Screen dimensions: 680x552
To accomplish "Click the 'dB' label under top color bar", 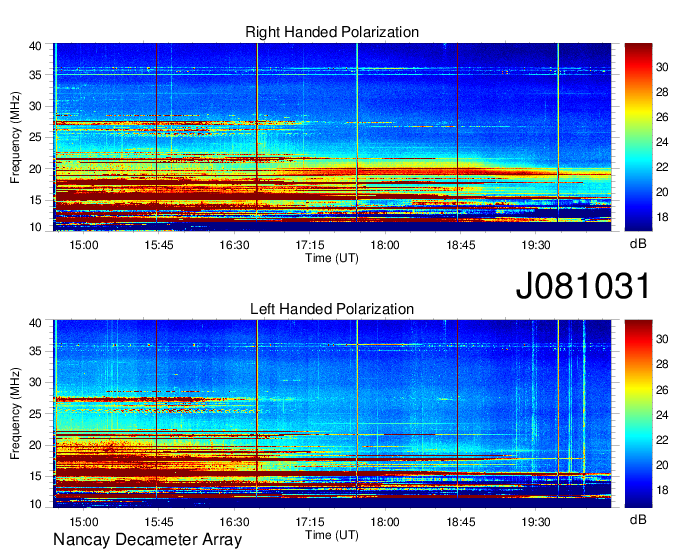I will coord(638,244).
